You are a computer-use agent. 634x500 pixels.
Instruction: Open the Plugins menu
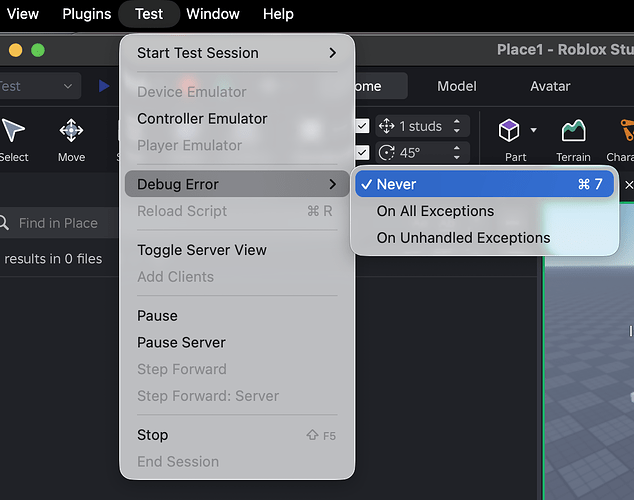pyautogui.click(x=87, y=14)
